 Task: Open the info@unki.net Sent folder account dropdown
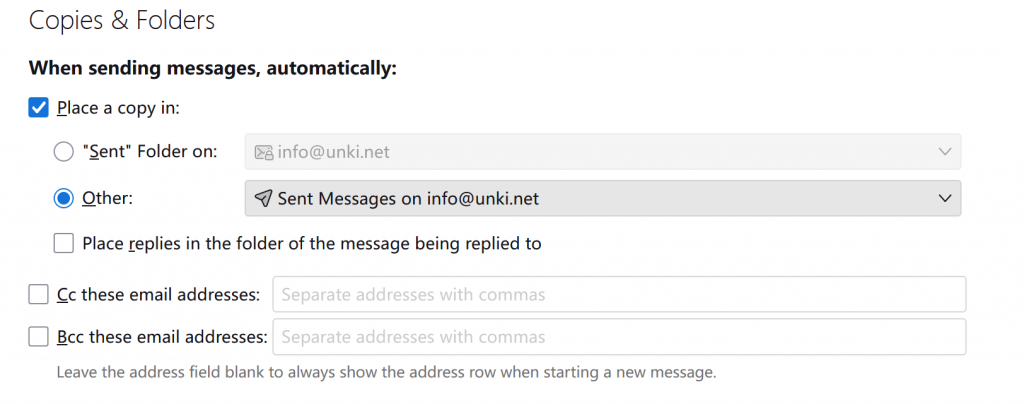point(602,152)
